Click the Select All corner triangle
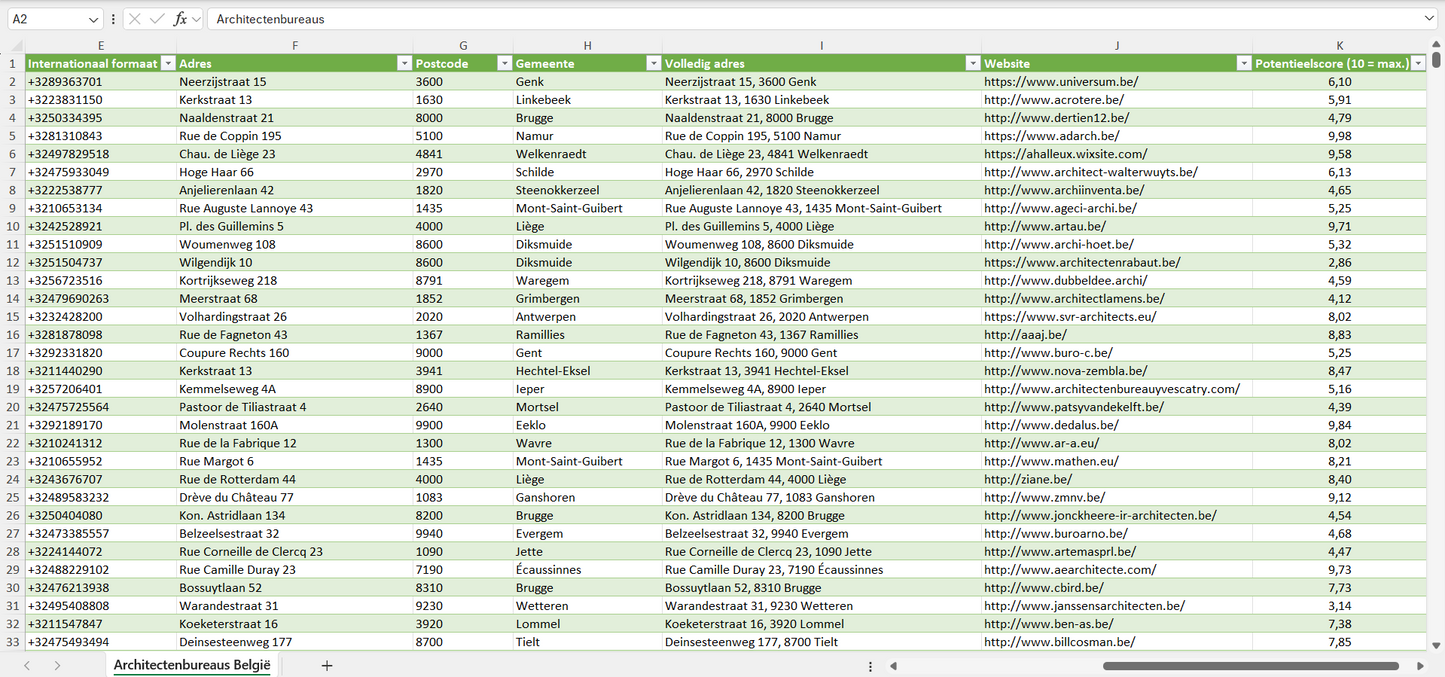Screen dimensions: 1445x677 (12, 45)
